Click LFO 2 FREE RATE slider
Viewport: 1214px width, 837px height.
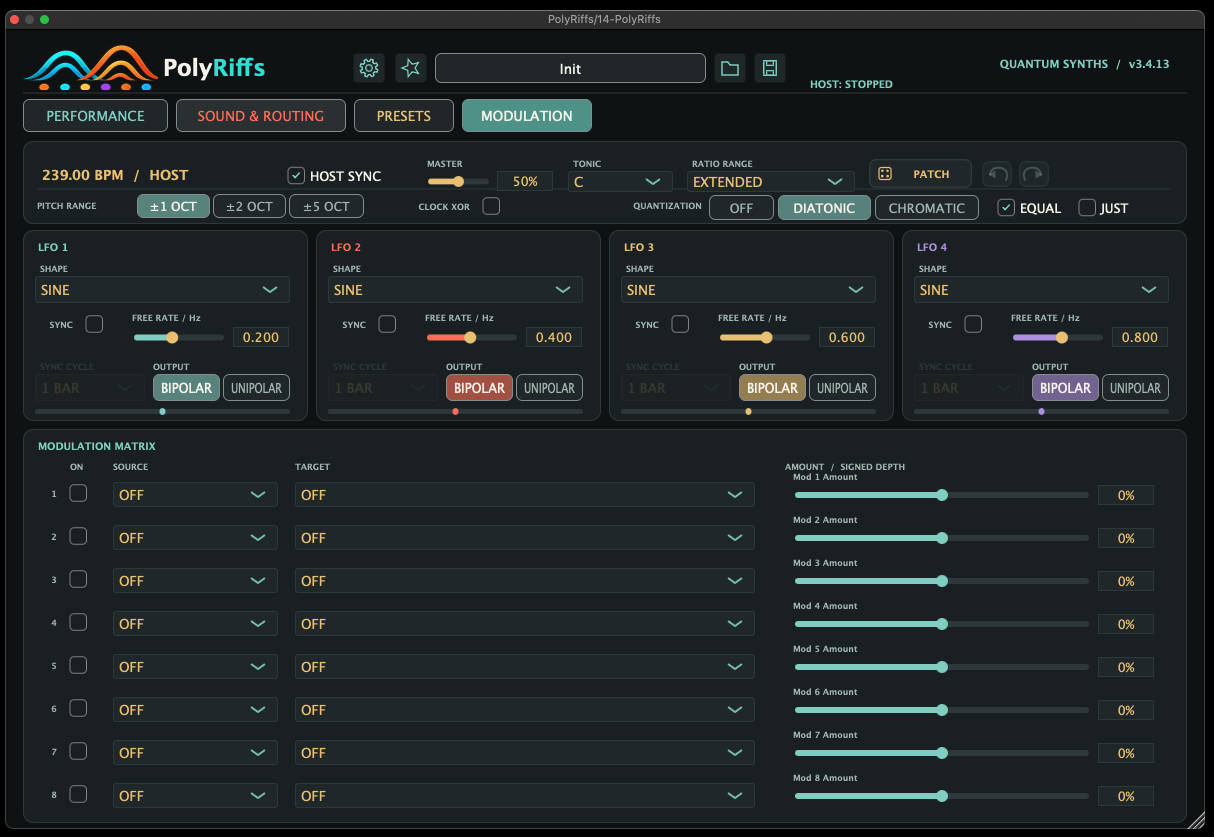point(471,337)
